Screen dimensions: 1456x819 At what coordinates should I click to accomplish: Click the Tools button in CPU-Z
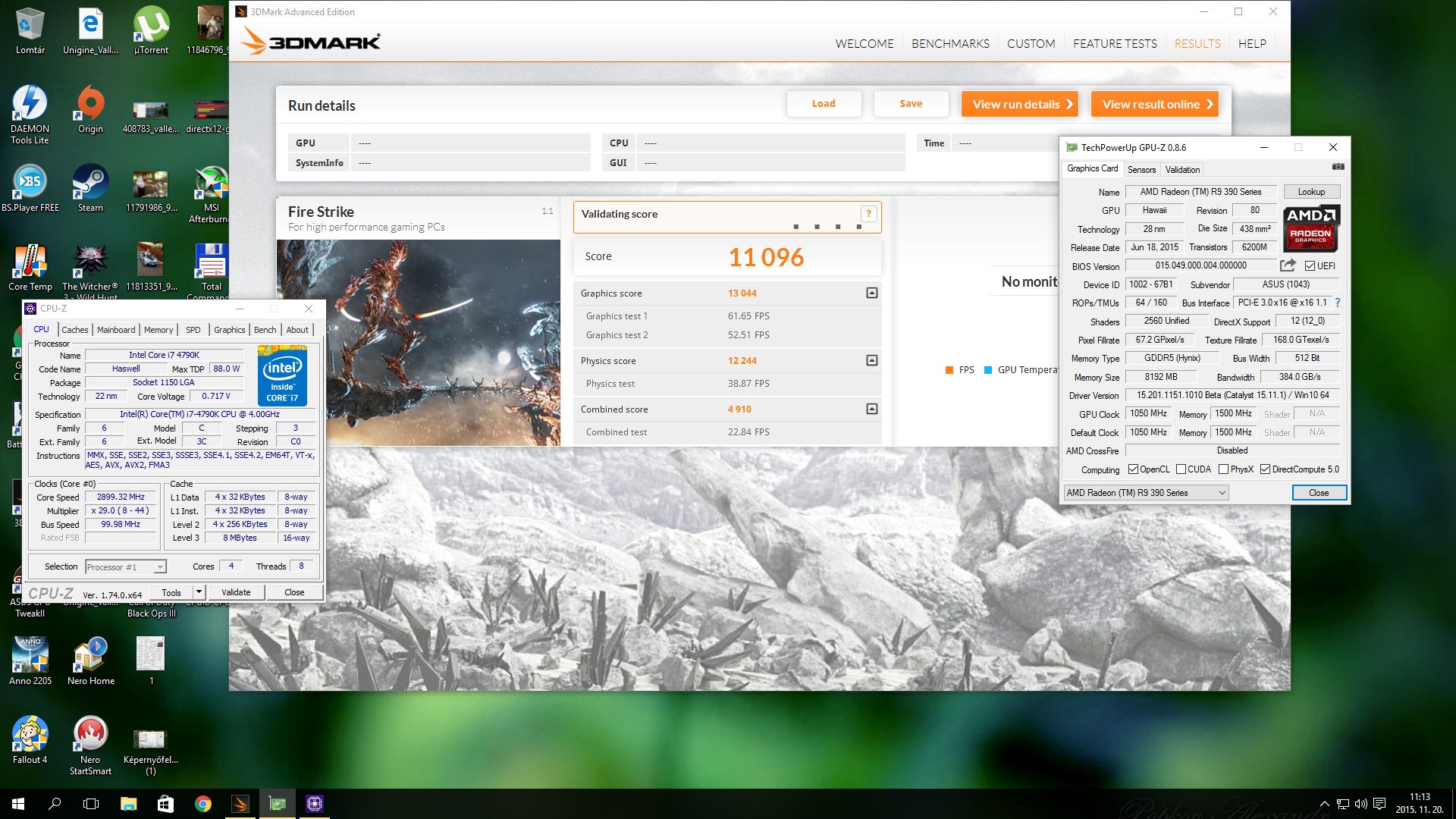click(x=171, y=592)
